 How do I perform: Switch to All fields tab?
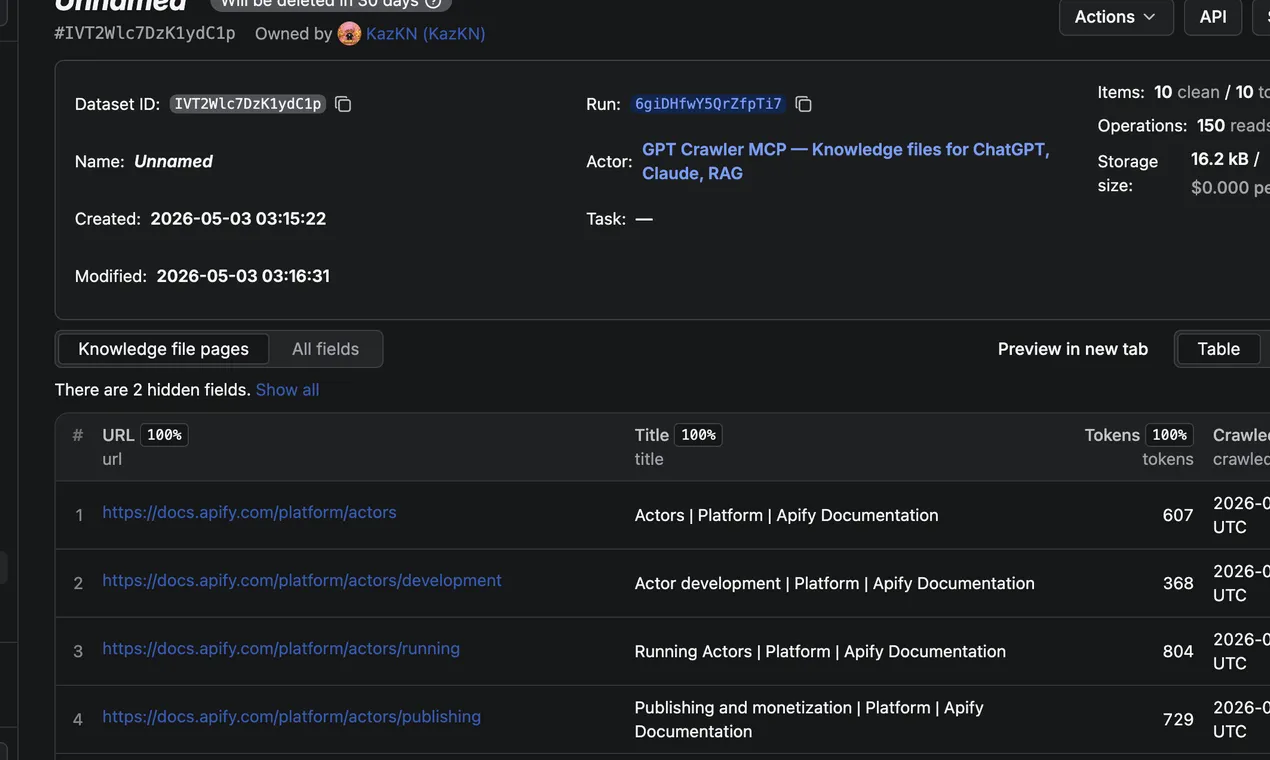pyautogui.click(x=325, y=349)
